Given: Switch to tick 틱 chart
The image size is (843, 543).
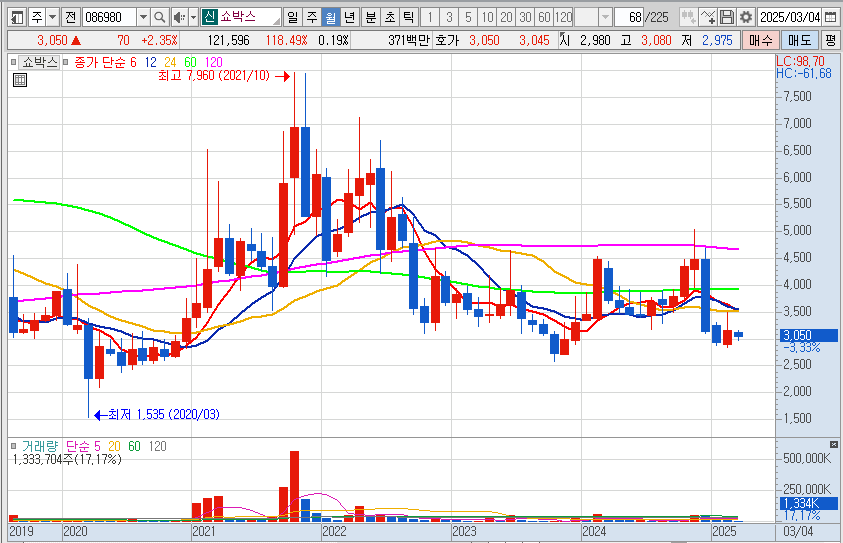Looking at the screenshot, I should pyautogui.click(x=409, y=18).
